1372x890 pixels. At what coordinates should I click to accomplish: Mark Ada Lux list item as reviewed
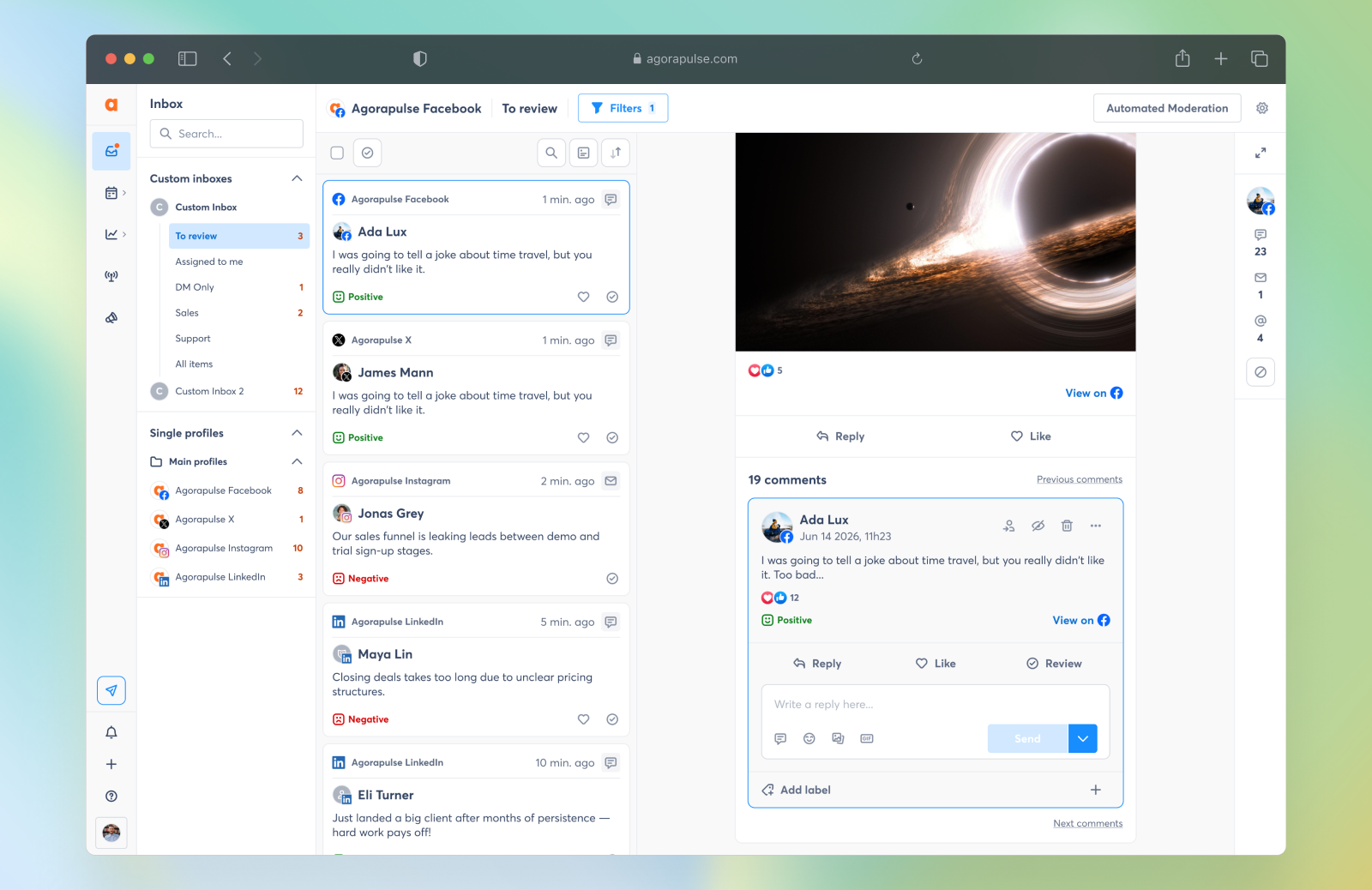pos(612,297)
